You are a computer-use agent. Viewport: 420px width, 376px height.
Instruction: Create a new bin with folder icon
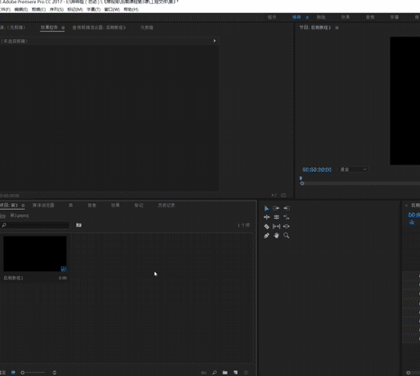tap(225, 372)
